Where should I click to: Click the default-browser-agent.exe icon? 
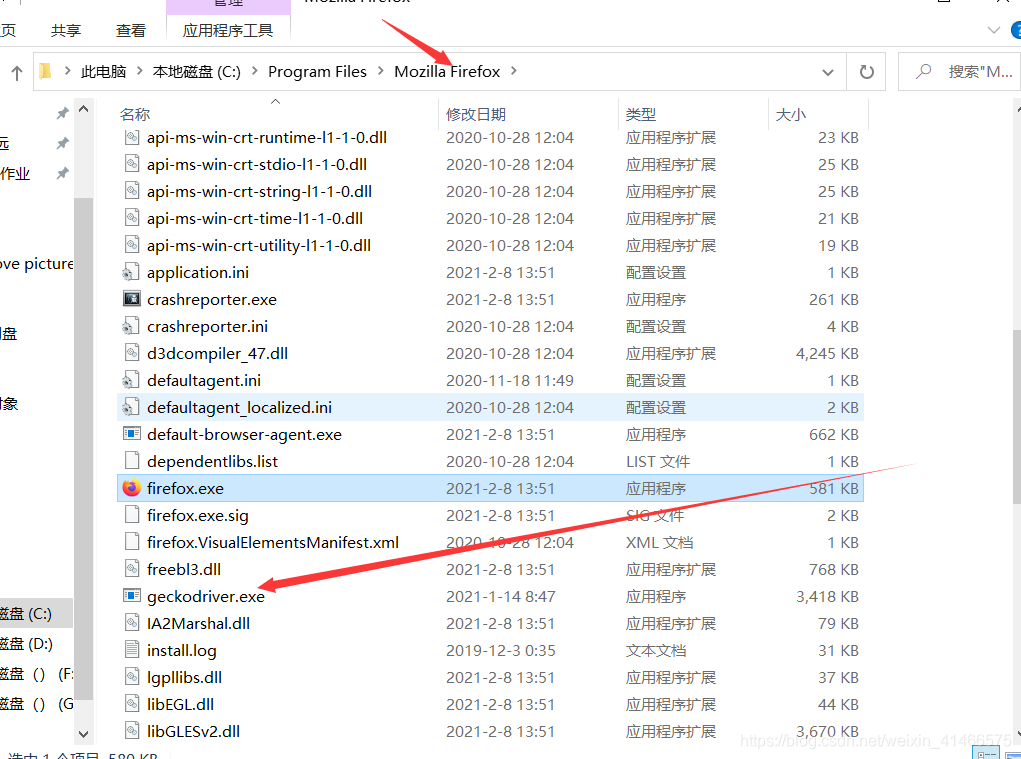132,434
